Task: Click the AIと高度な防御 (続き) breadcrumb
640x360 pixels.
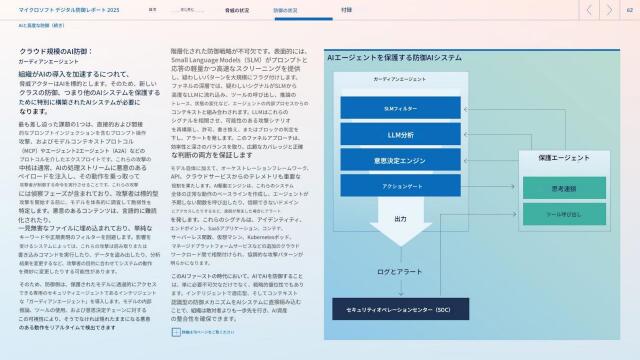Action: (x=41, y=25)
